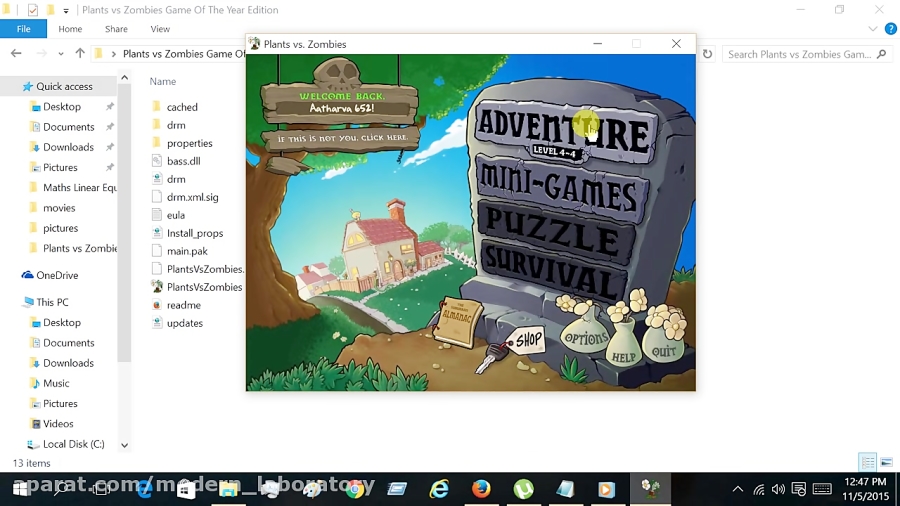Viewport: 900px width, 506px height.
Task: Show hidden system tray icons
Action: click(738, 489)
